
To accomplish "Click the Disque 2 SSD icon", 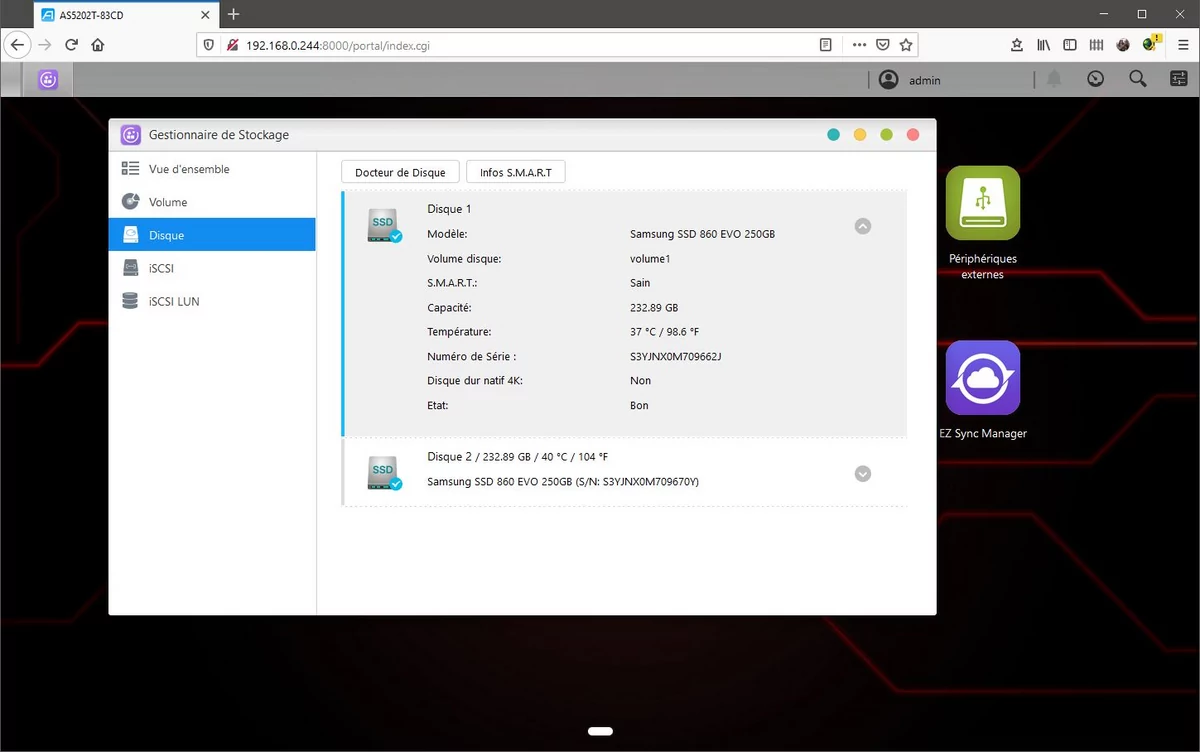I will click(x=383, y=473).
